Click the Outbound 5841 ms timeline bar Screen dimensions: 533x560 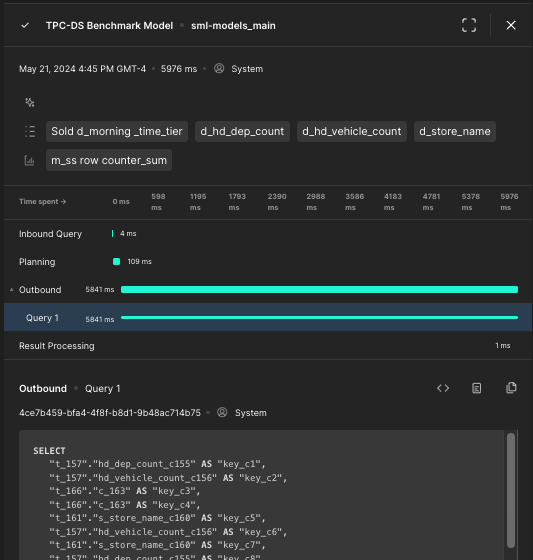pos(319,289)
